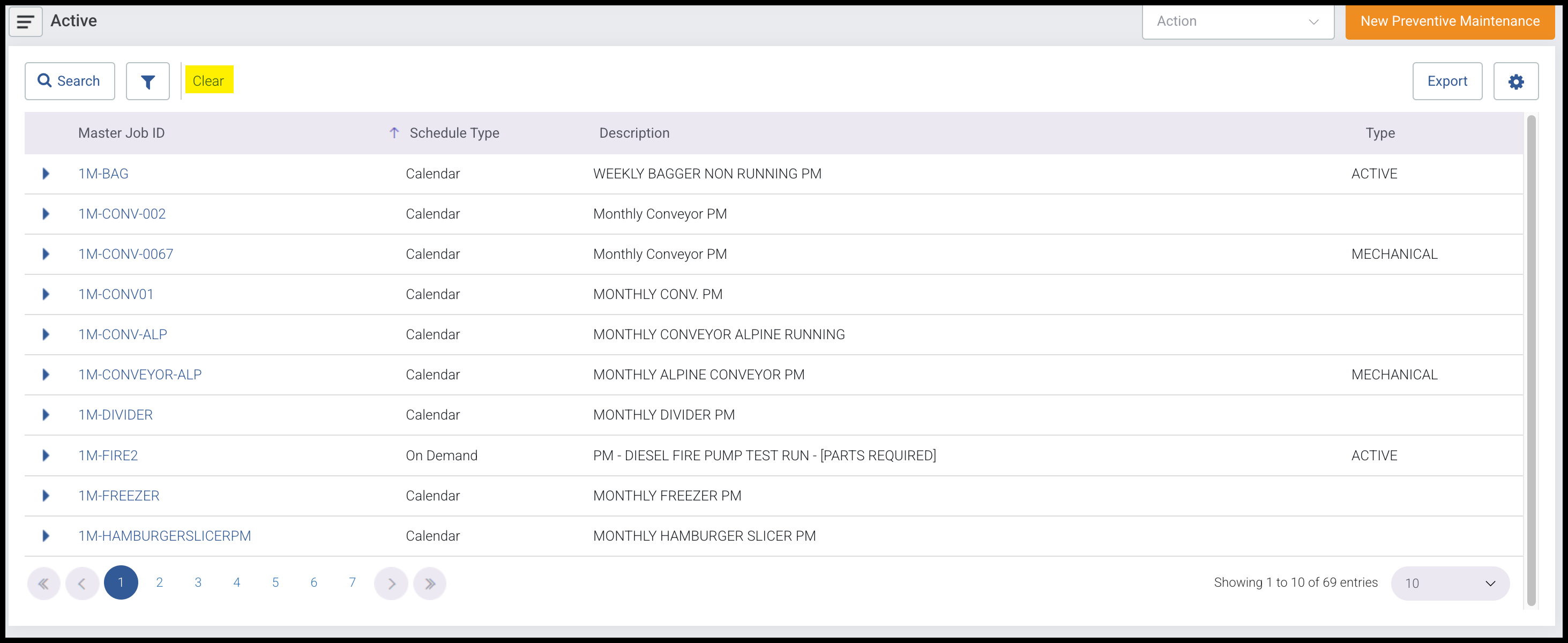Switch to page 7
Viewport: 1568px width, 643px height.
[352, 583]
